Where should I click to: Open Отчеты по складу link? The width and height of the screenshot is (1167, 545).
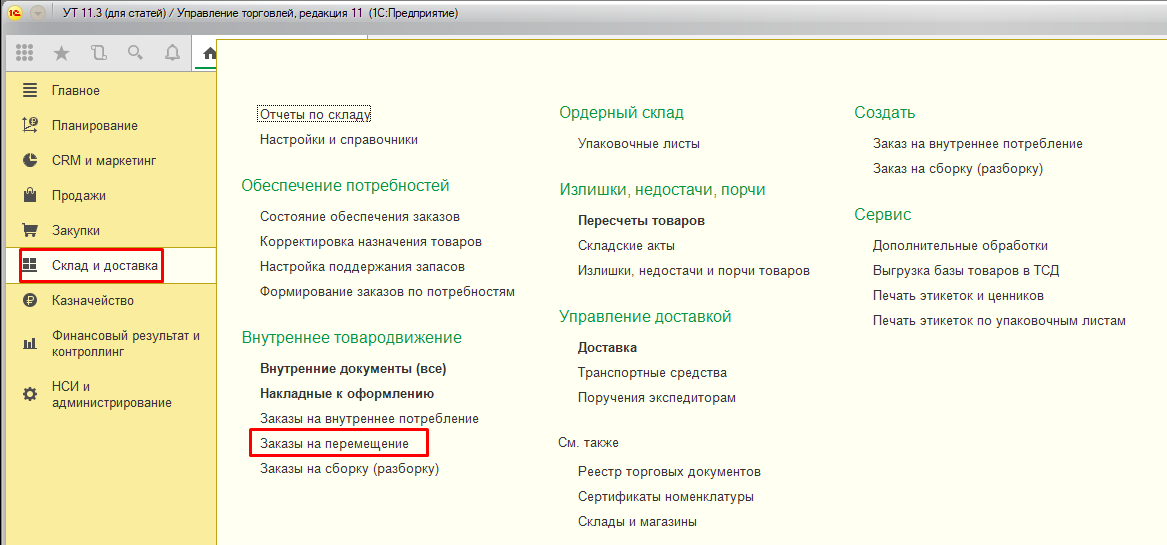(315, 115)
